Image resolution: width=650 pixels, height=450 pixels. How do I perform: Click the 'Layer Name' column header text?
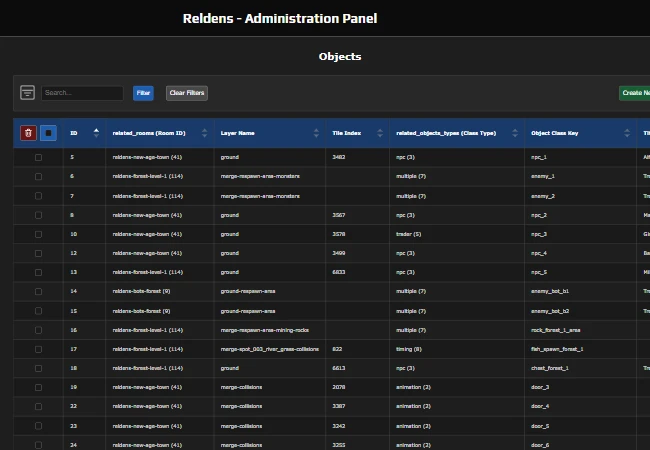(238, 133)
